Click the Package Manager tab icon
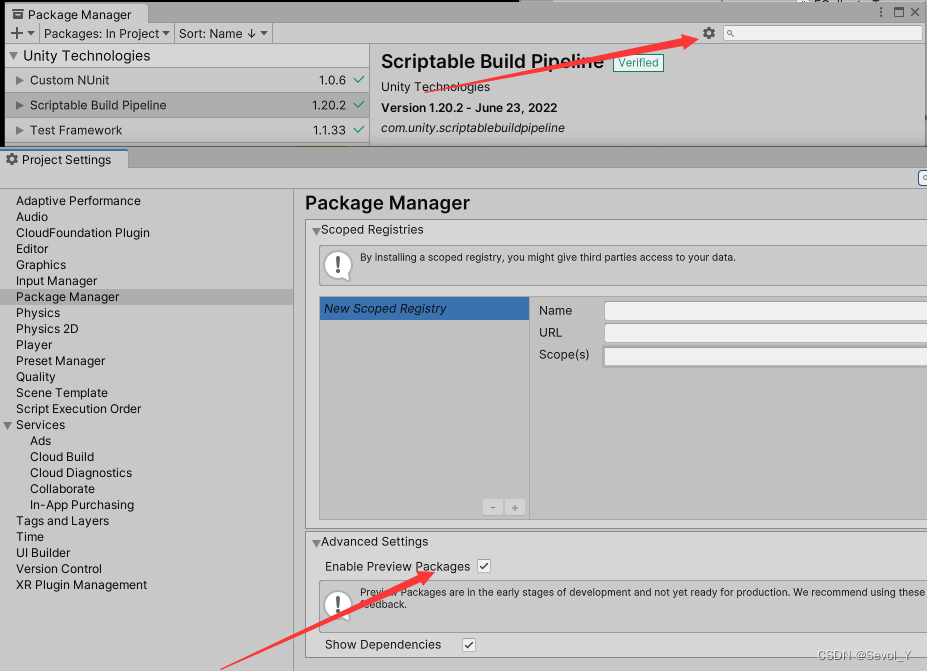 (18, 14)
